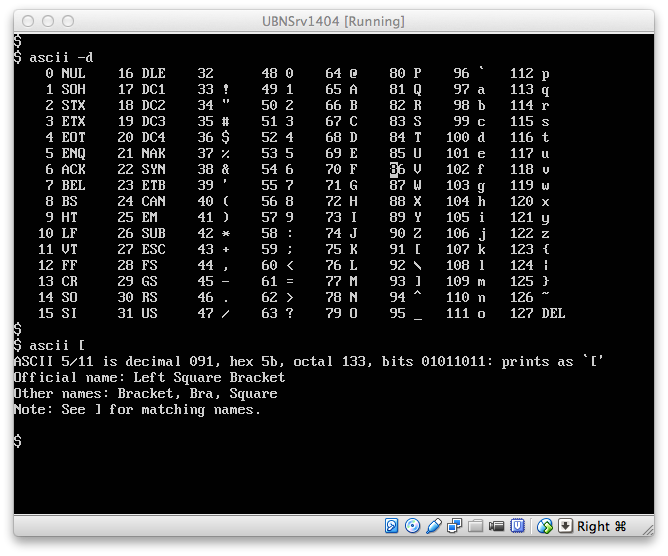Click the '{' character beside 123
668x556 pixels.
point(546,249)
